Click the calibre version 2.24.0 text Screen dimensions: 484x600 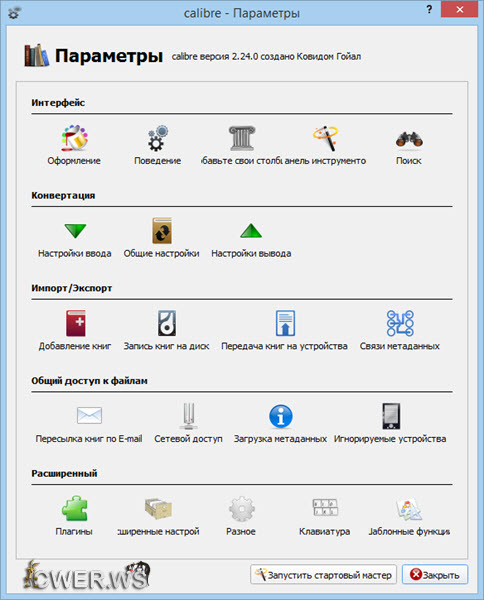pos(266,57)
